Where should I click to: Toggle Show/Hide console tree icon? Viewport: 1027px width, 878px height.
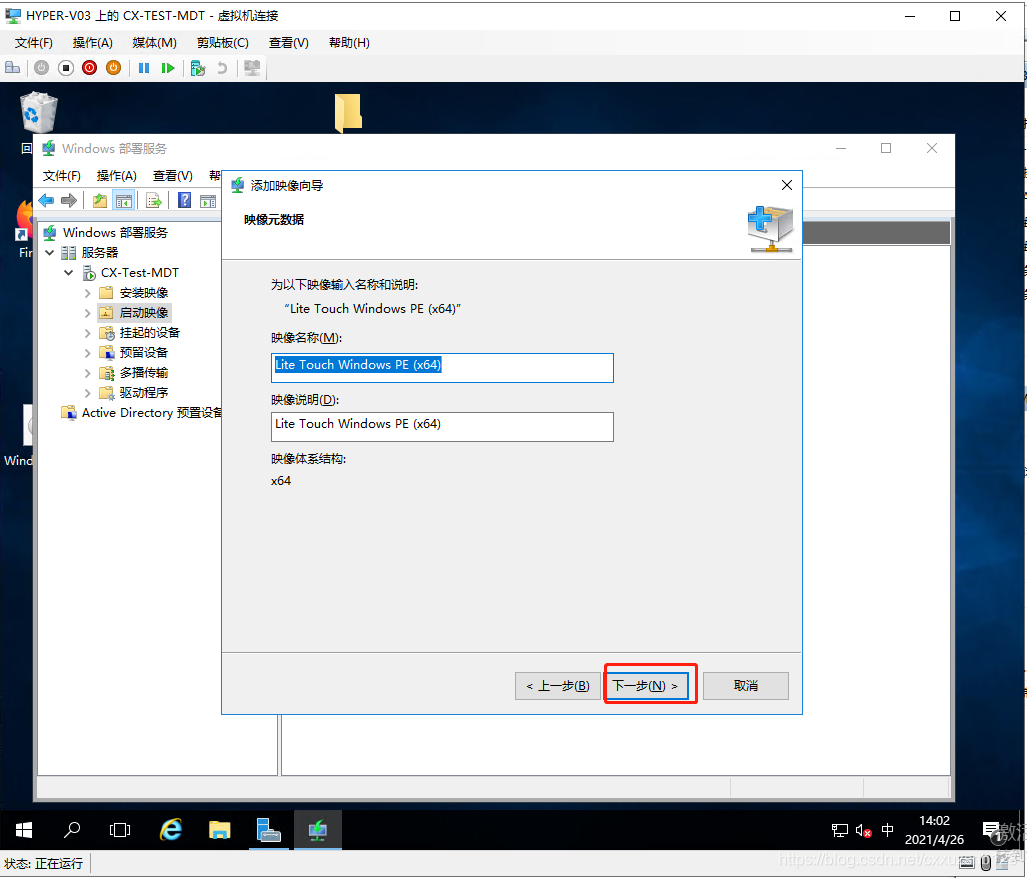pos(124,200)
